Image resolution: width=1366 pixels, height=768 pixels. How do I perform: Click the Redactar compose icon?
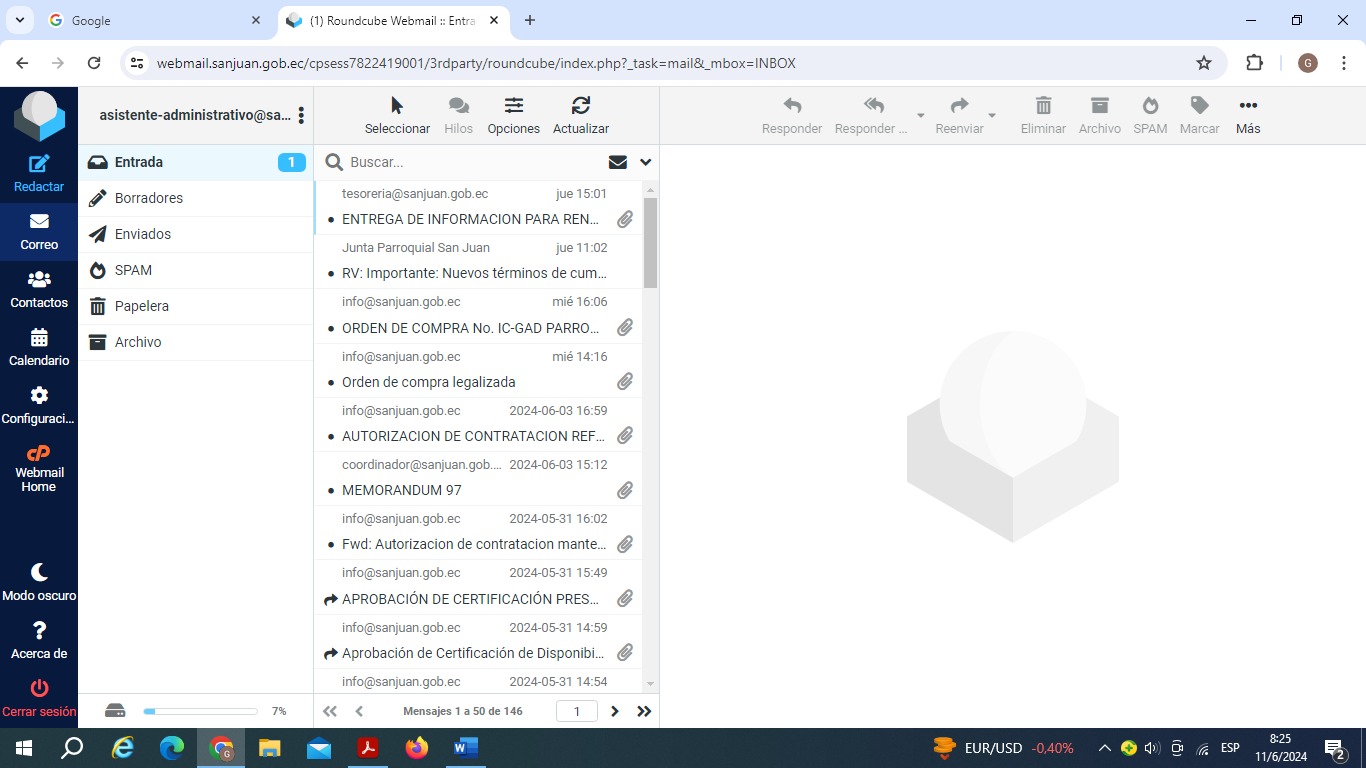tap(39, 165)
